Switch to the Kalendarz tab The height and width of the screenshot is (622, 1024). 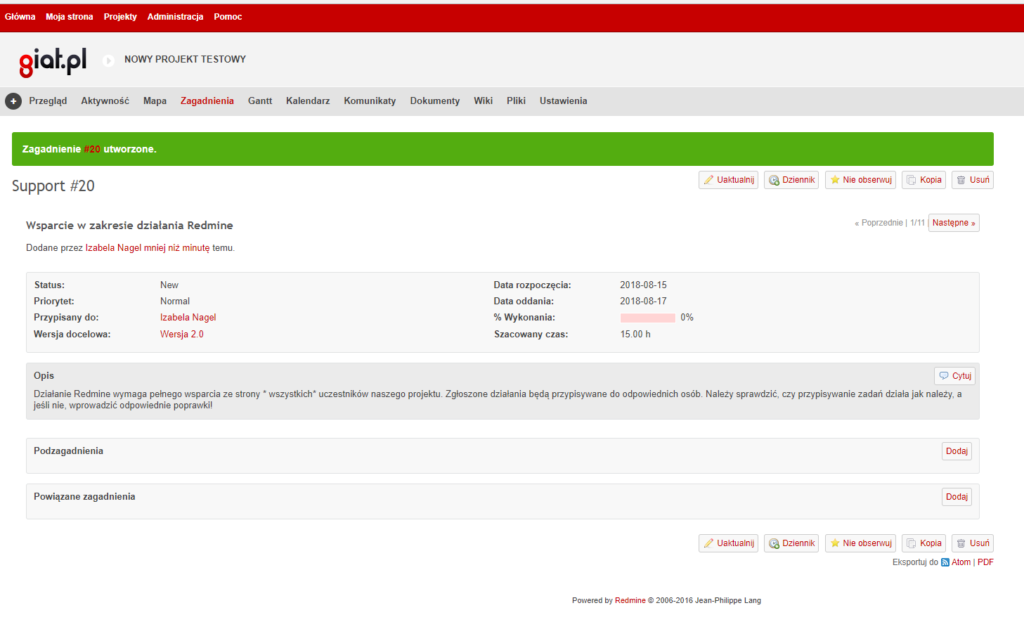coord(308,101)
